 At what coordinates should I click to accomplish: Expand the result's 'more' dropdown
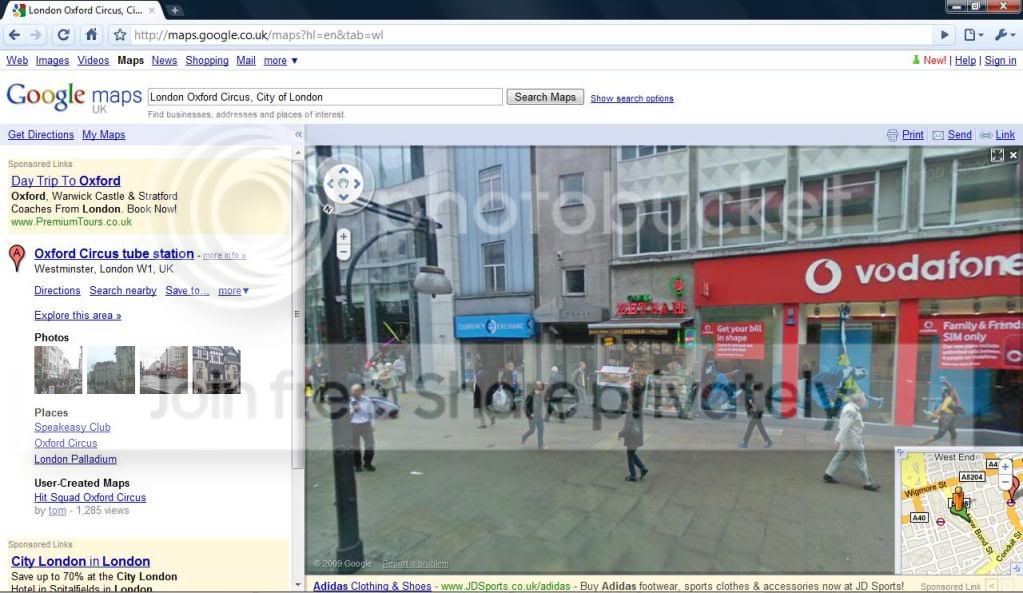pyautogui.click(x=234, y=290)
